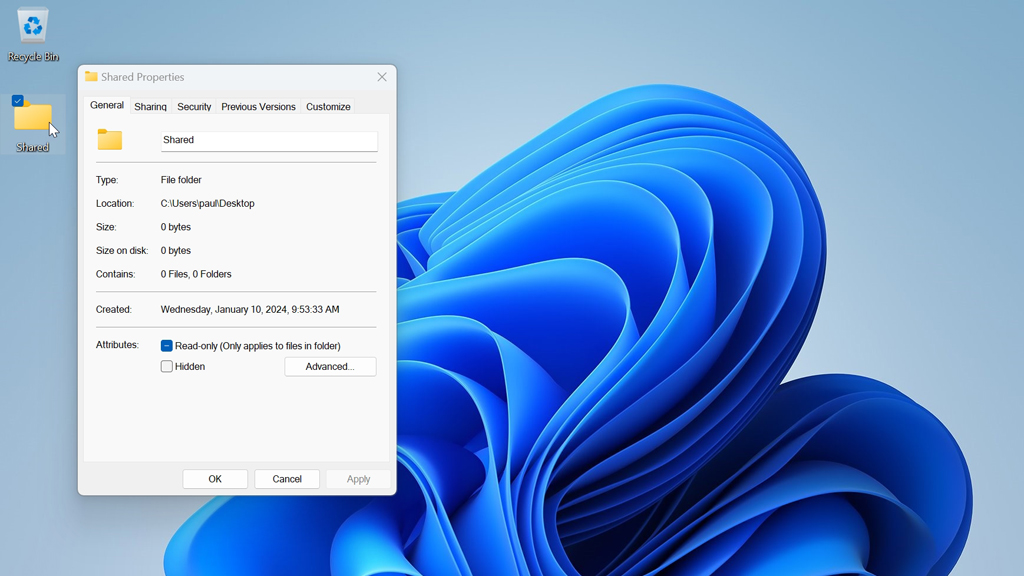Toggle the Read-only attribute checkbox
The width and height of the screenshot is (1024, 576).
[x=167, y=346]
